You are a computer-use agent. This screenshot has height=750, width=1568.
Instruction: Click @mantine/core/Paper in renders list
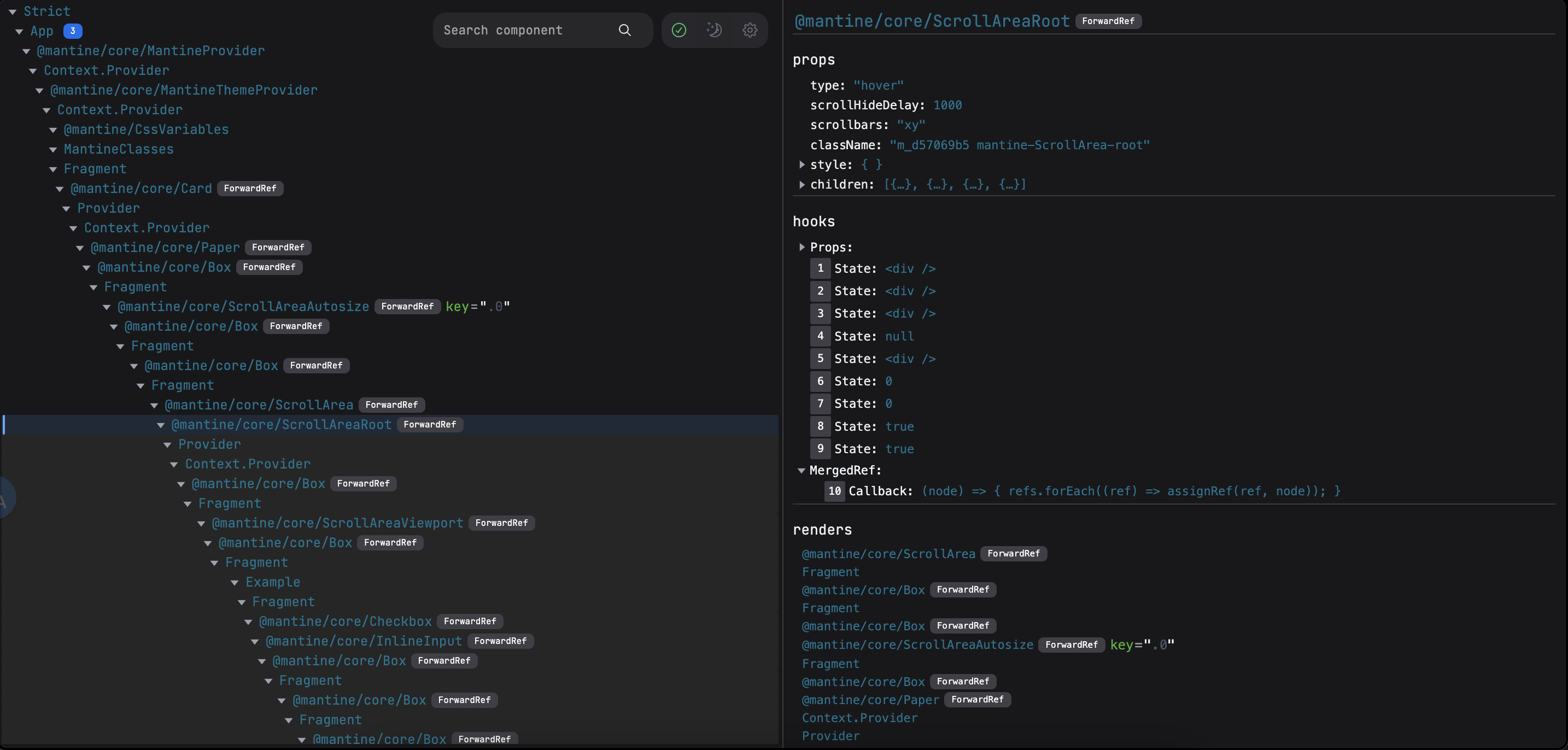(x=870, y=700)
